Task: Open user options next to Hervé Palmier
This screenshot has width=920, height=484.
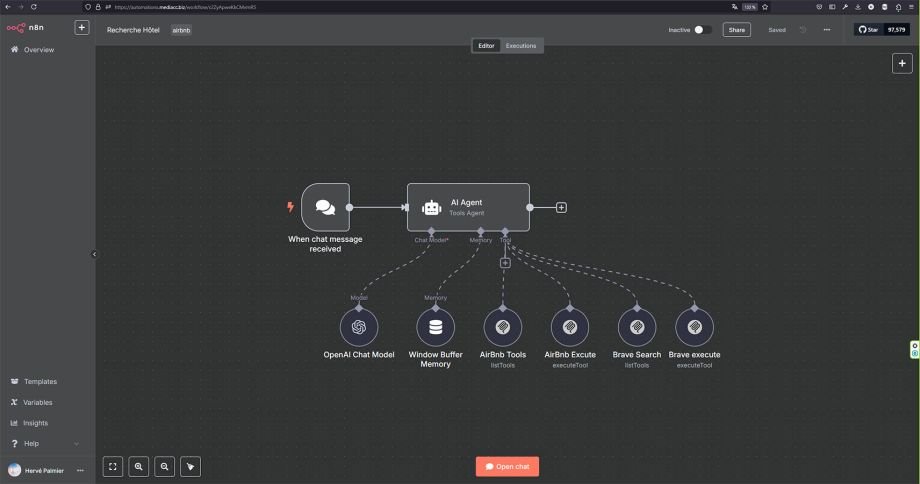Action: (80, 471)
